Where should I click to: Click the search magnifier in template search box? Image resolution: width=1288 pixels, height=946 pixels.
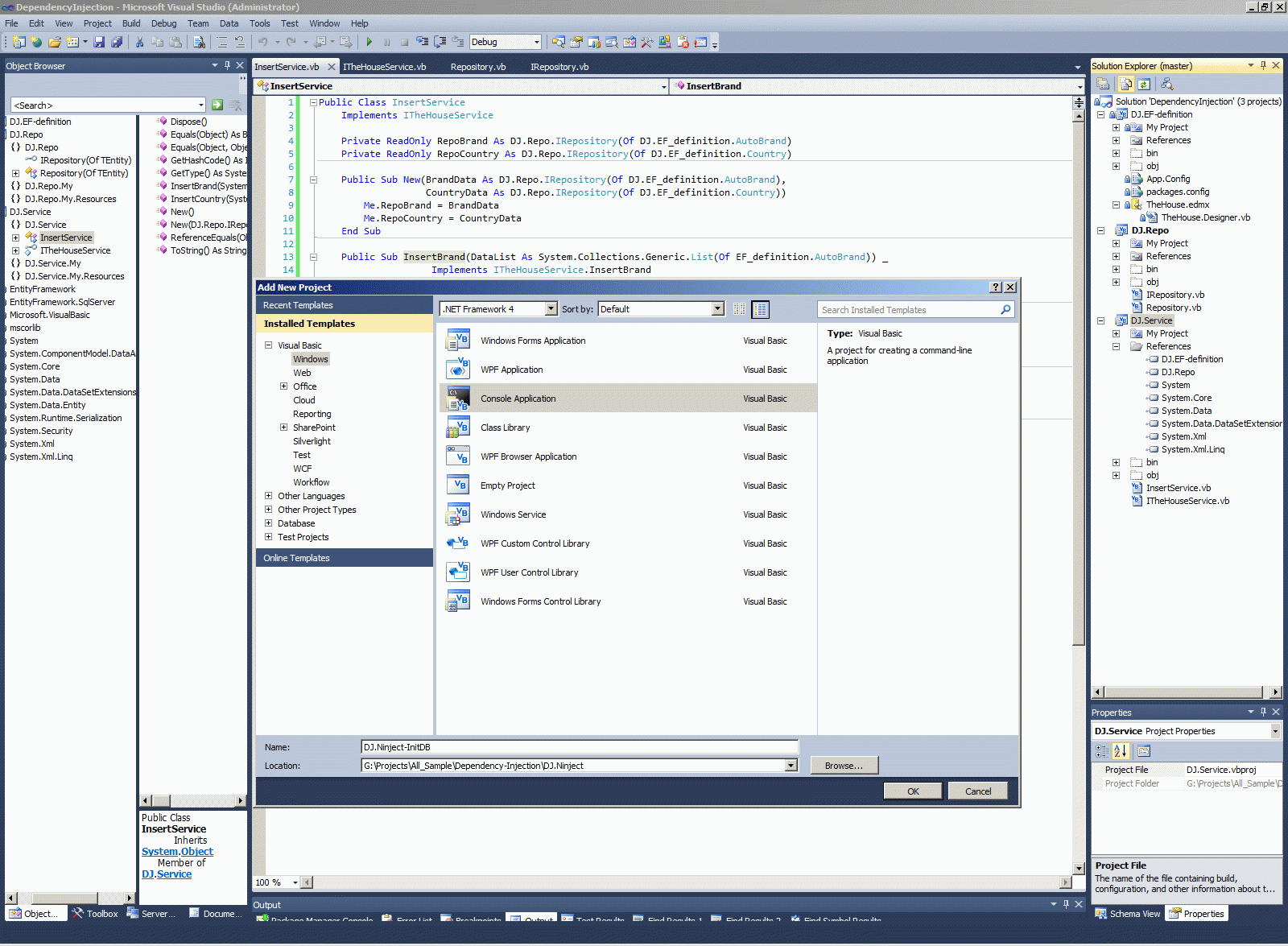1005,310
